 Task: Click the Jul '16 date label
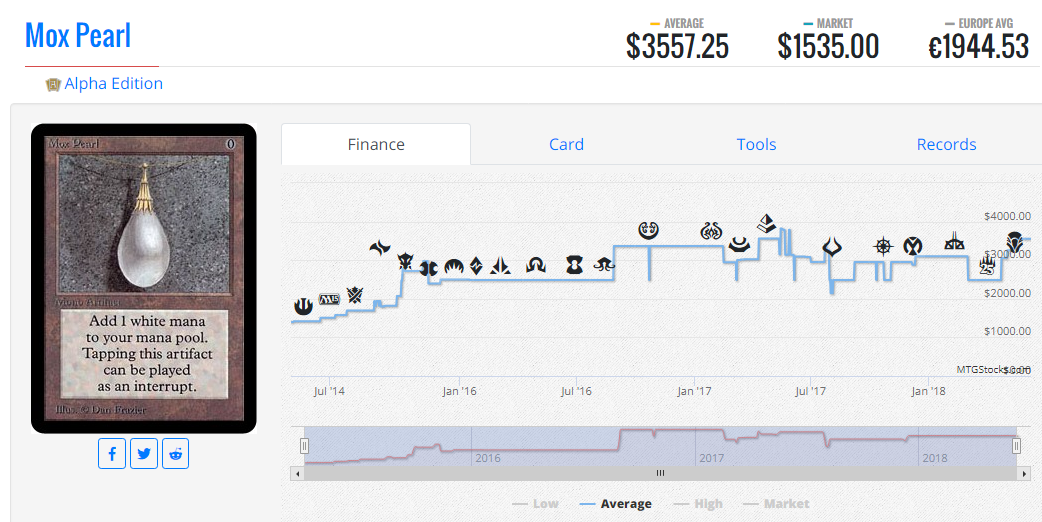576,391
